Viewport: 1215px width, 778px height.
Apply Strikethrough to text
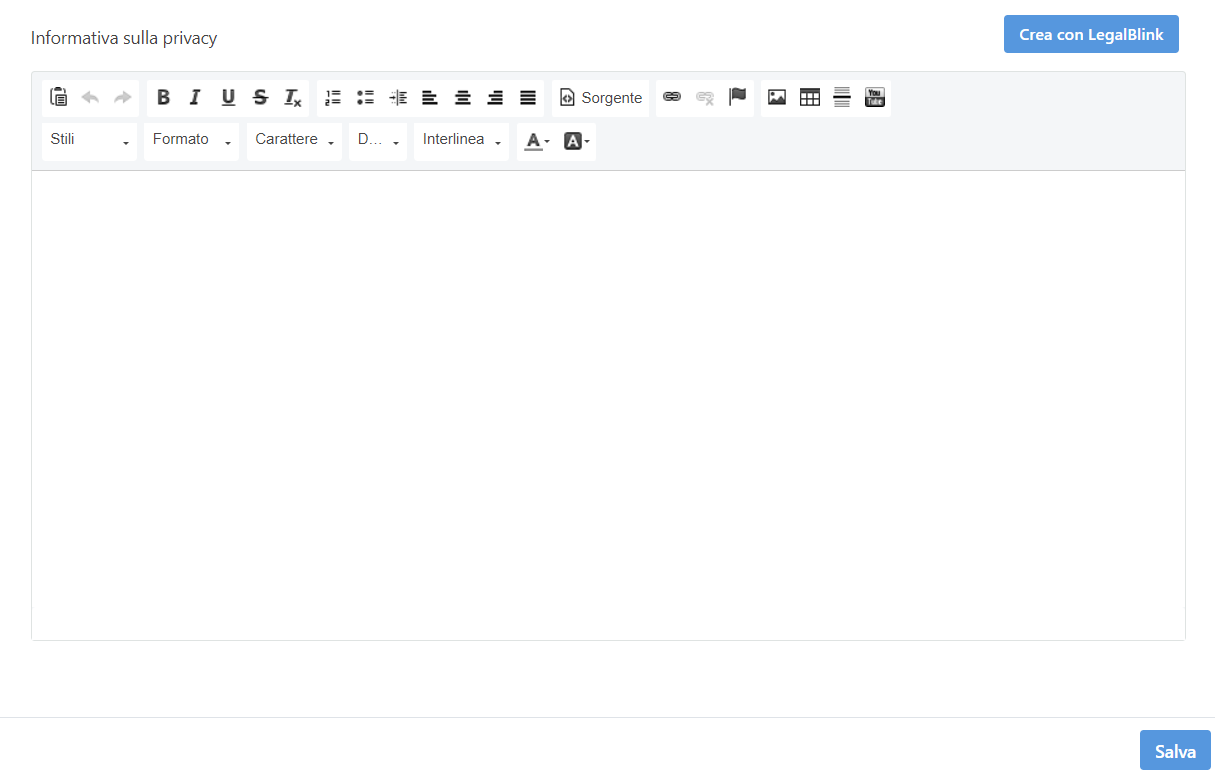(x=260, y=97)
